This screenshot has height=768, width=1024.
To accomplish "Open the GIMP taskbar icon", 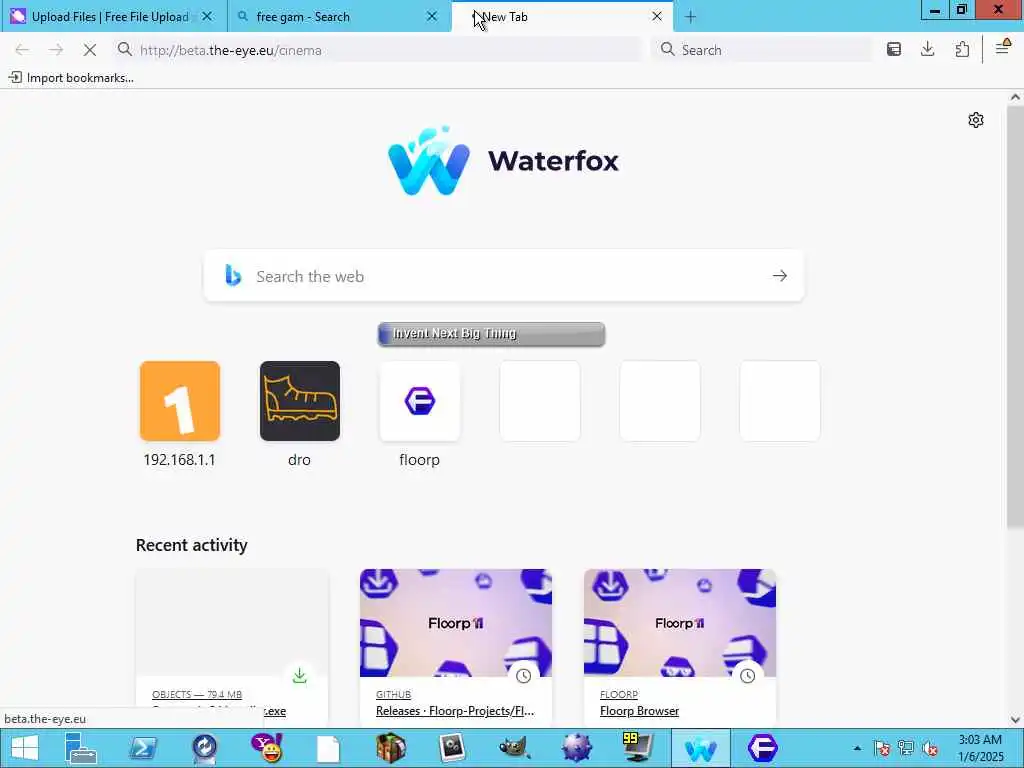I will (x=514, y=748).
